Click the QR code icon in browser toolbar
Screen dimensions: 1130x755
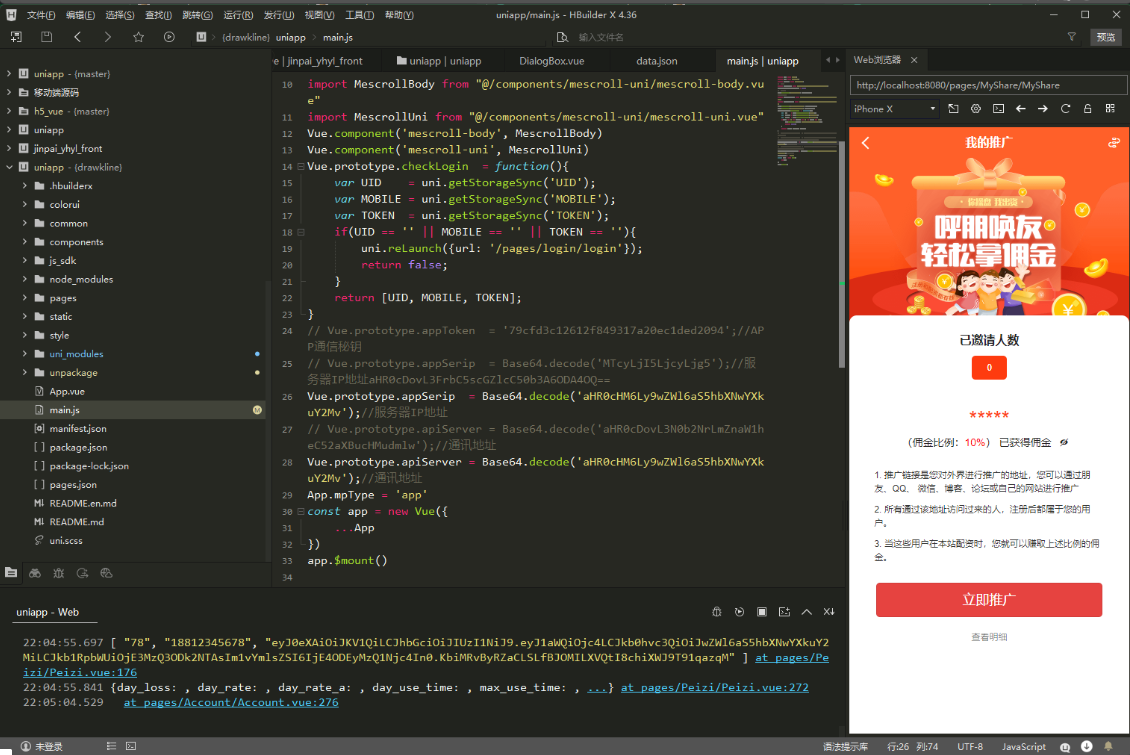(x=1110, y=109)
